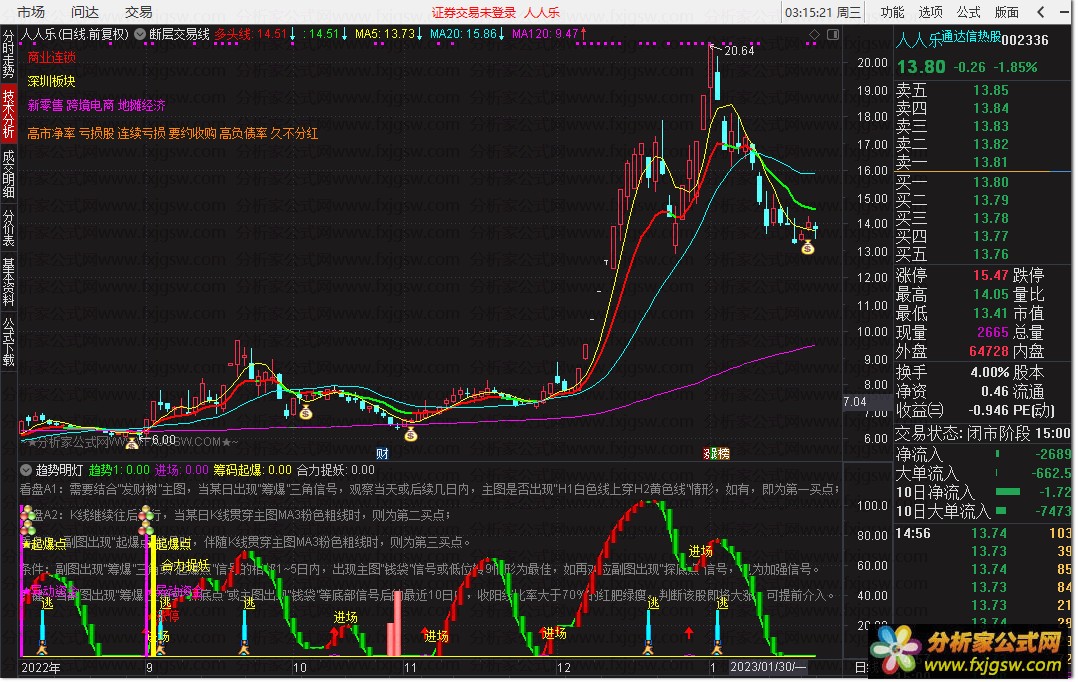Screen dimensions: 1078x682
Task: Click the 10日净流入 green bar
Action: (x=1008, y=492)
